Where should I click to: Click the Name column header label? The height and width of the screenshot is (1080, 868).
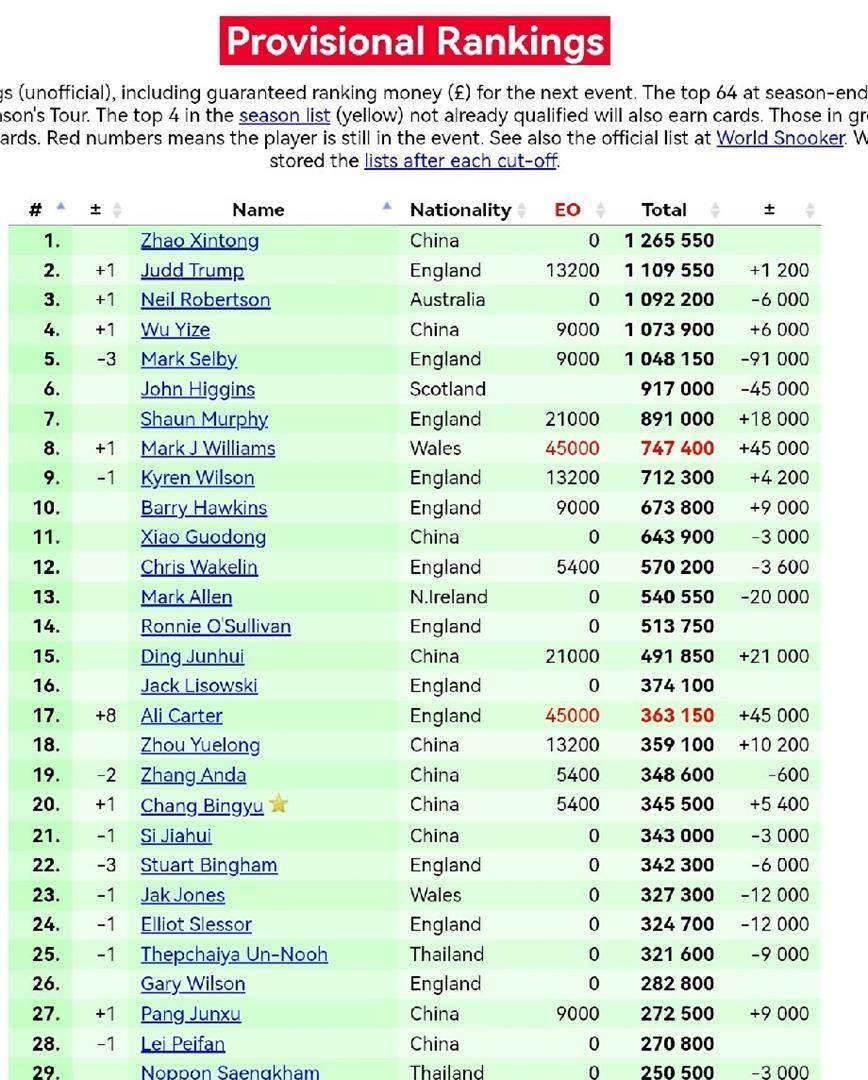coord(258,209)
